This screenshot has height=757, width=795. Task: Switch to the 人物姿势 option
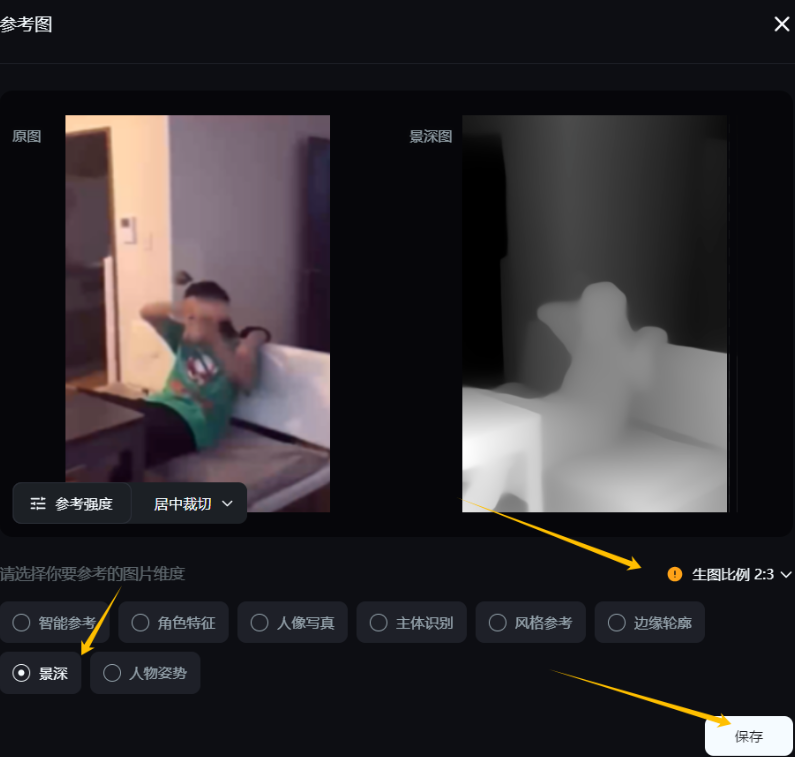pos(145,674)
